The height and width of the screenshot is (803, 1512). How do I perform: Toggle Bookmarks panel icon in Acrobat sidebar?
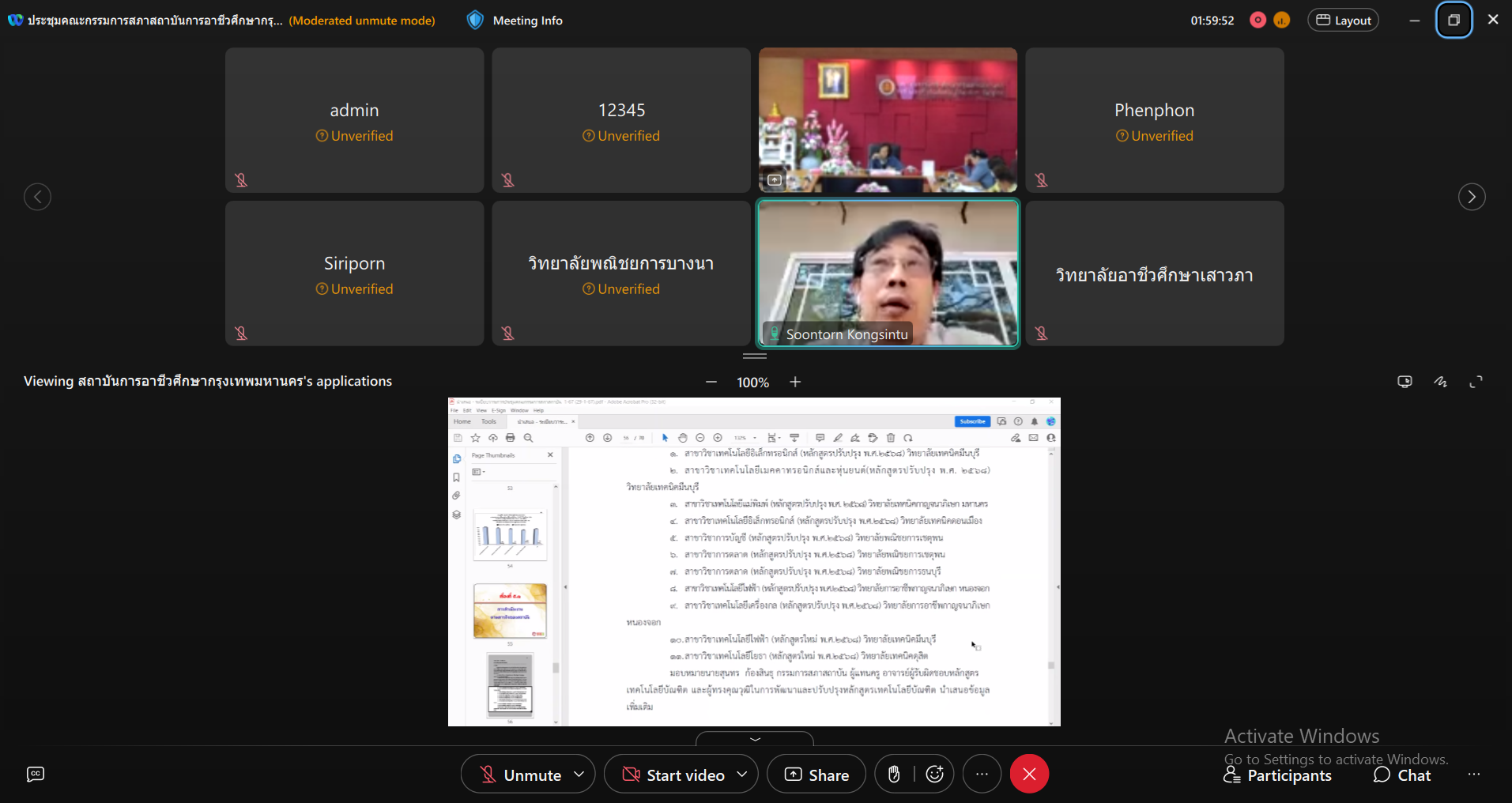(456, 477)
